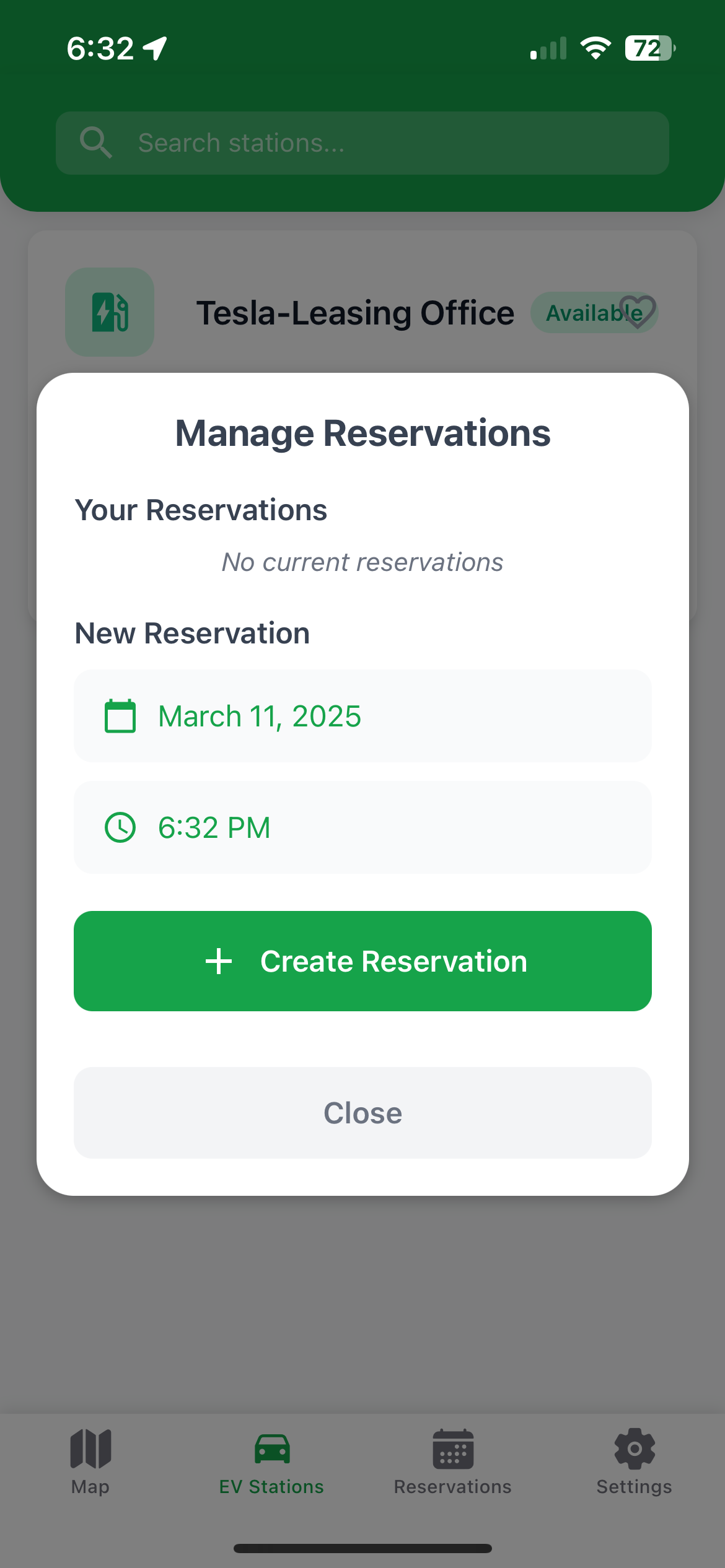
Task: Open the Reservations tab
Action: [453, 1461]
